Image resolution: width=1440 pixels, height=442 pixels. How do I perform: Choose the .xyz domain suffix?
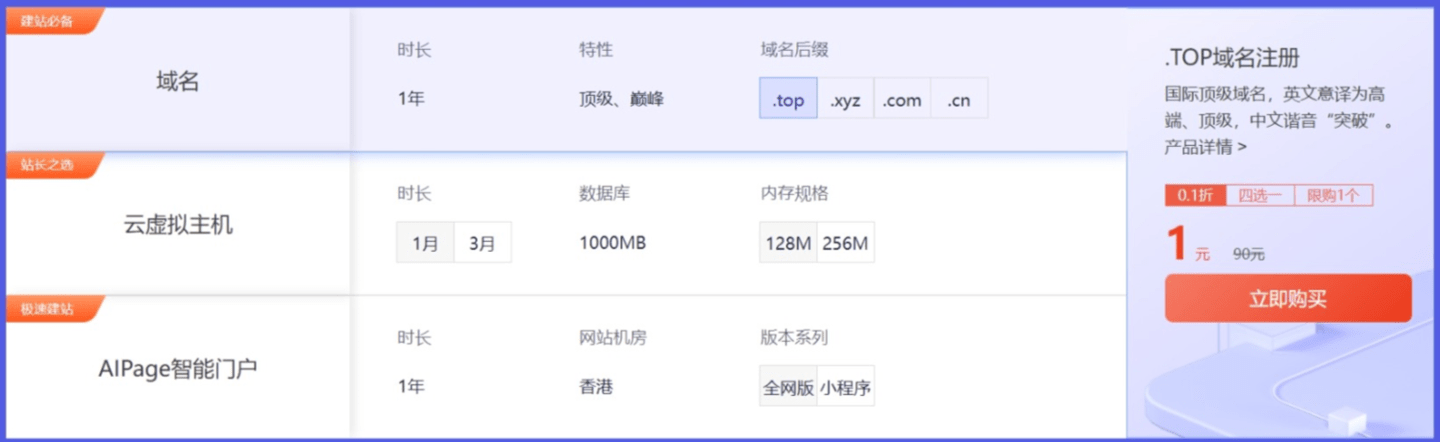click(845, 99)
